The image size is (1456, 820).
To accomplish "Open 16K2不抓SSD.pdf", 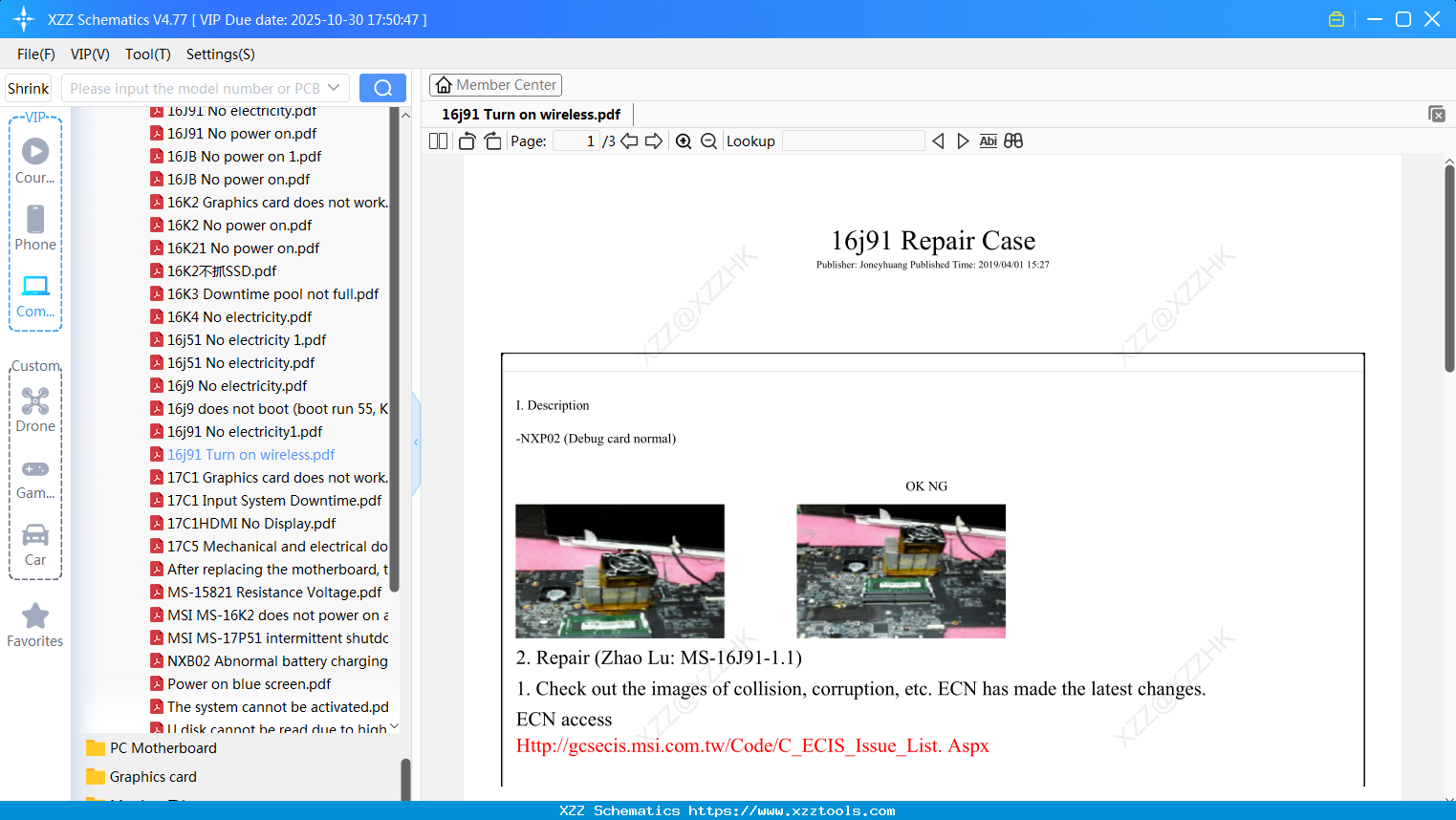I will click(222, 271).
